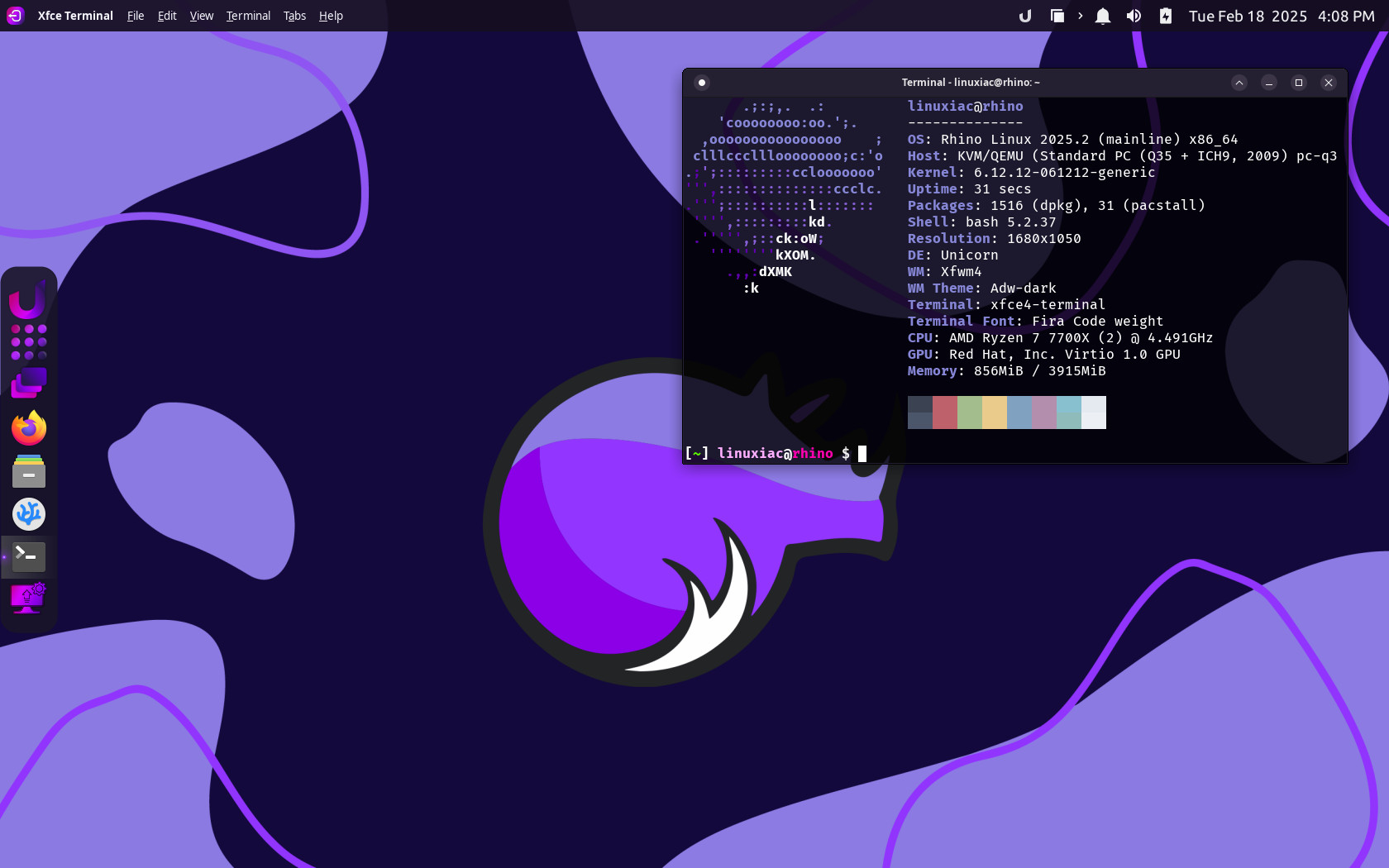Click the 'Shell: bash 5.2.37' line
Screen dimensions: 1389x868
pos(981,222)
